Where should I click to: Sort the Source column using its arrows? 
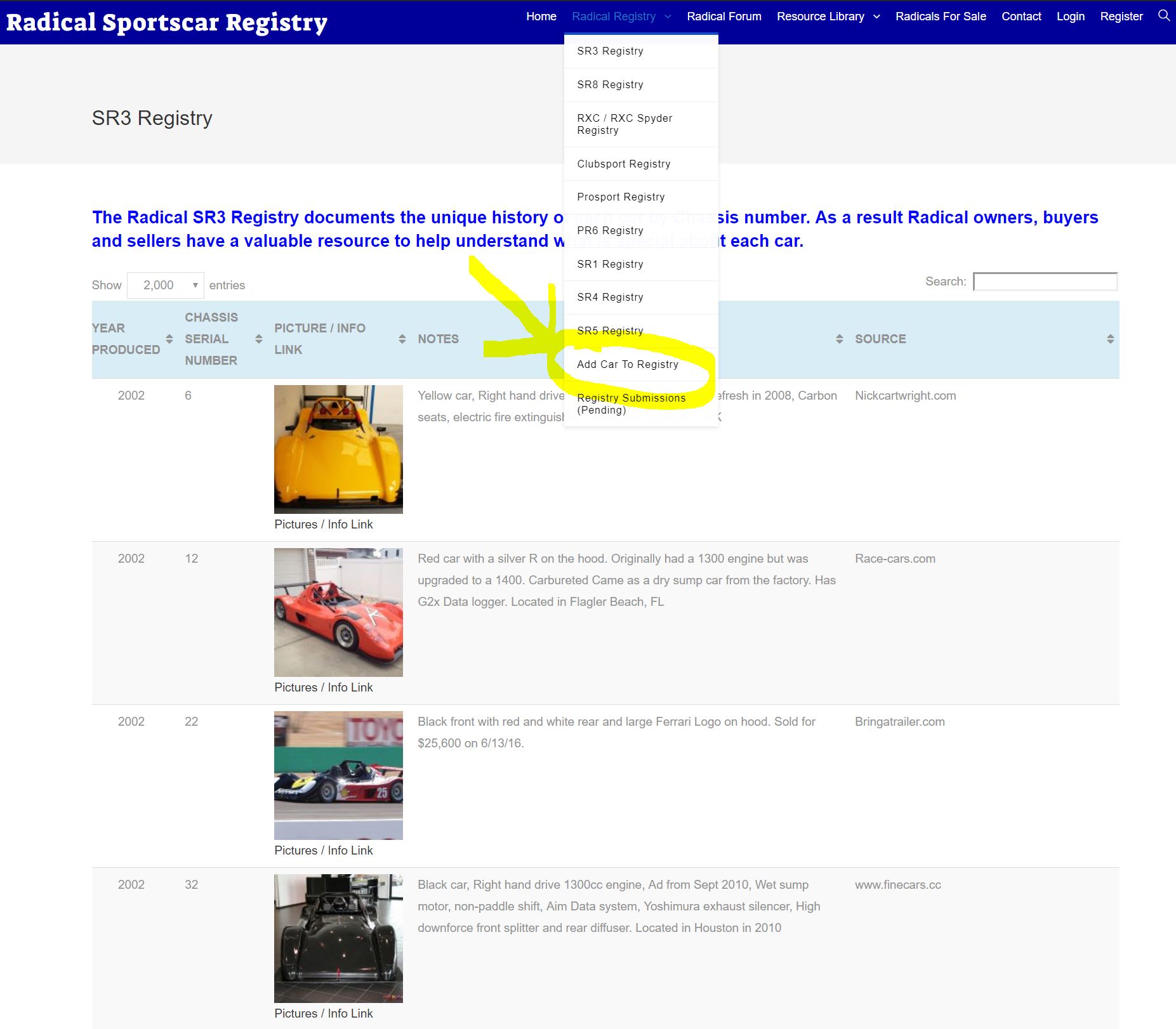tap(1110, 339)
